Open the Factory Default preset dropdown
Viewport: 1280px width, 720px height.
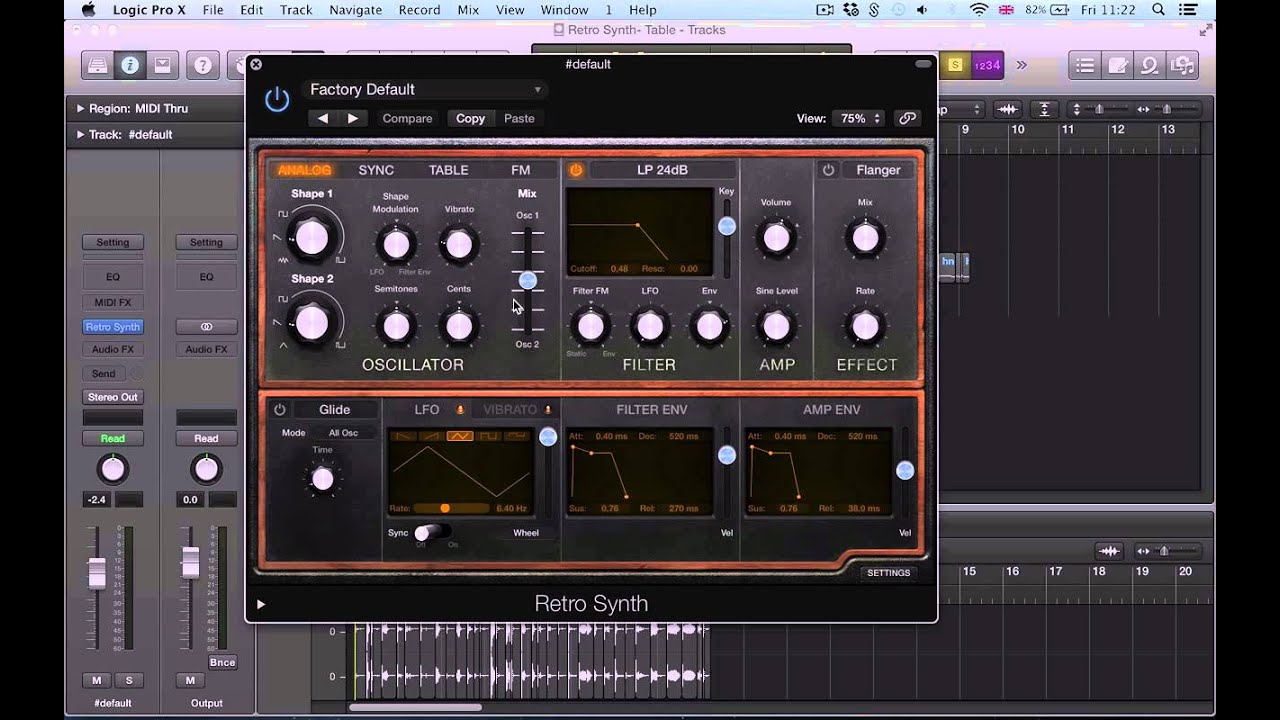click(424, 89)
